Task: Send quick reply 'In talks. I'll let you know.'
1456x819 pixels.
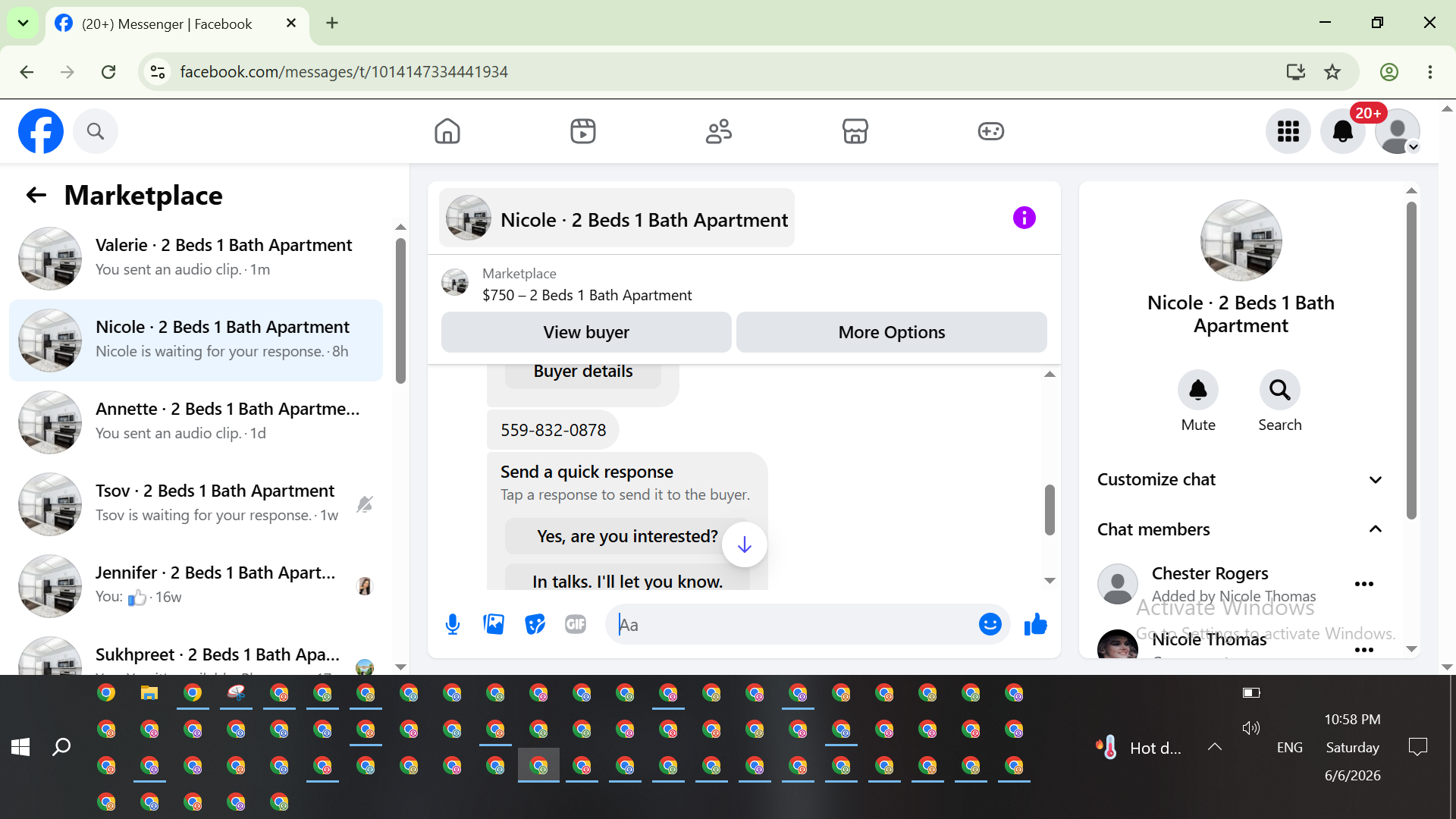Action: tap(627, 578)
